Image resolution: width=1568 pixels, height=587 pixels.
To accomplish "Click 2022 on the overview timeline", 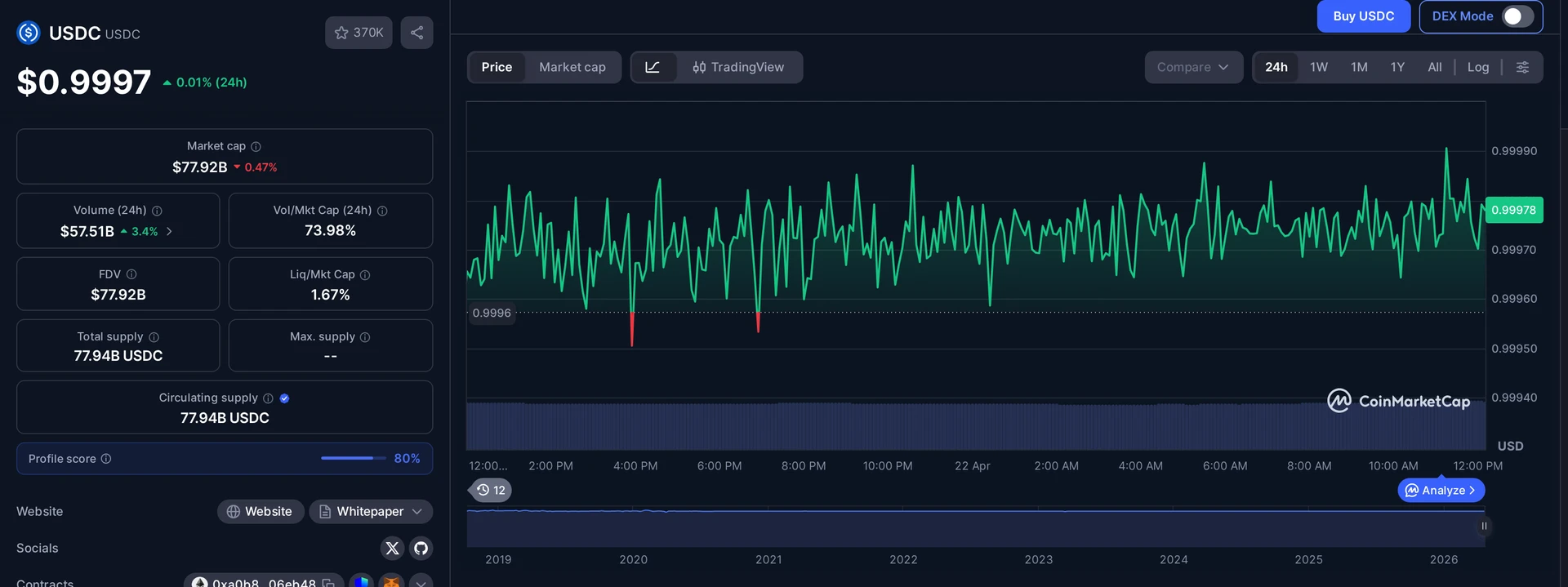I will pyautogui.click(x=903, y=559).
